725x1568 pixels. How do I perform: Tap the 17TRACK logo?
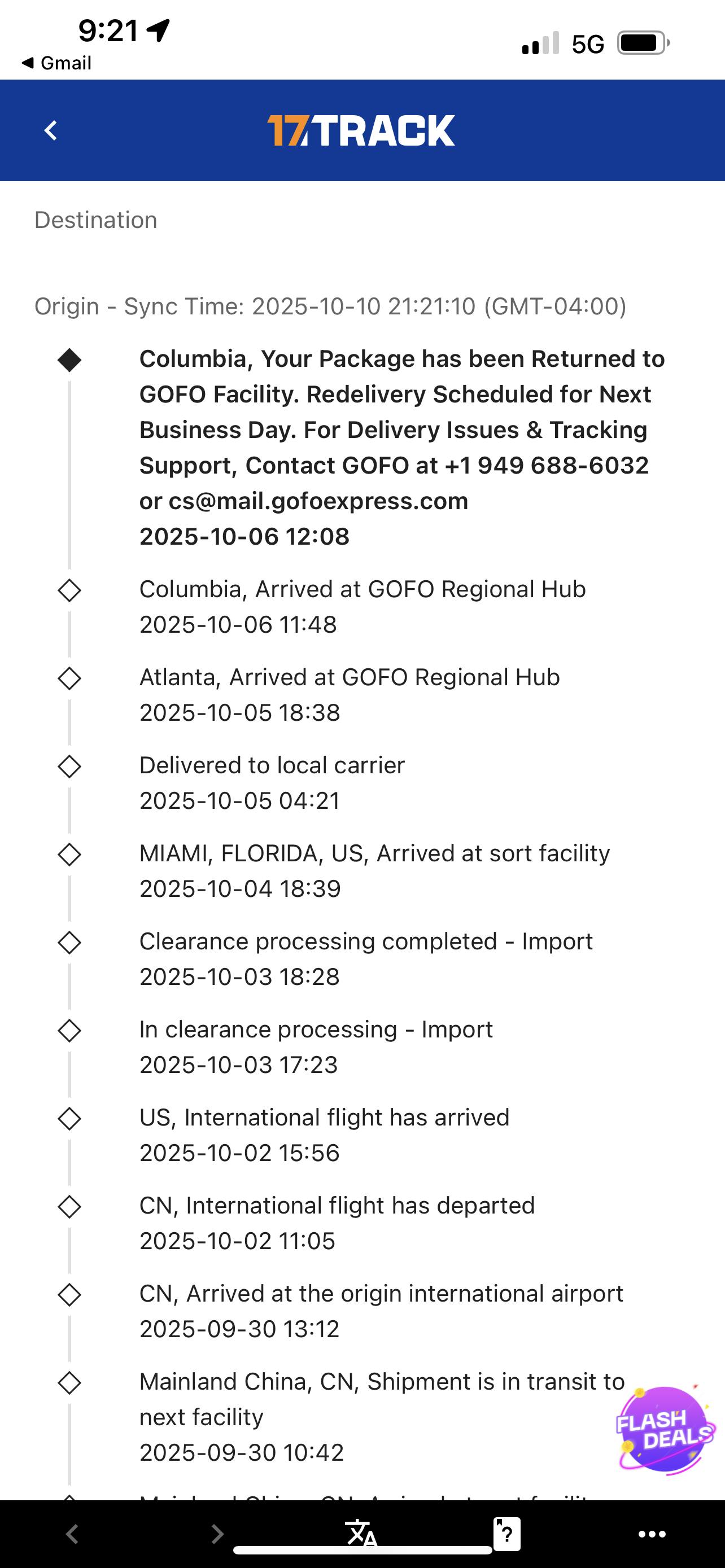tap(361, 130)
